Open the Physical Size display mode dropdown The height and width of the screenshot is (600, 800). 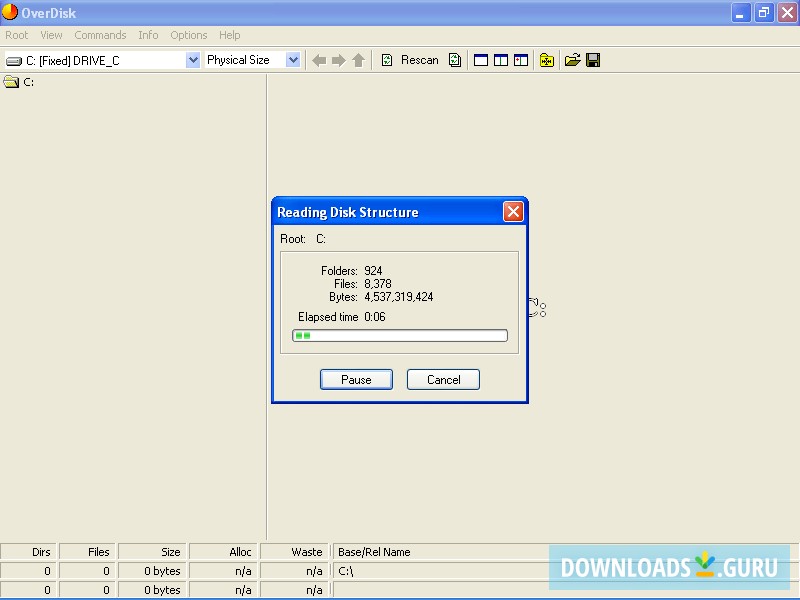[x=293, y=59]
